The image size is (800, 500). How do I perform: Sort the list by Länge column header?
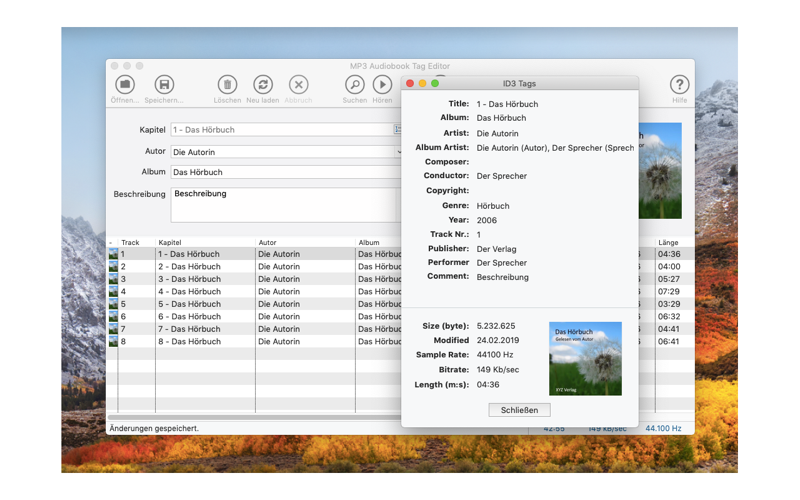[668, 242]
